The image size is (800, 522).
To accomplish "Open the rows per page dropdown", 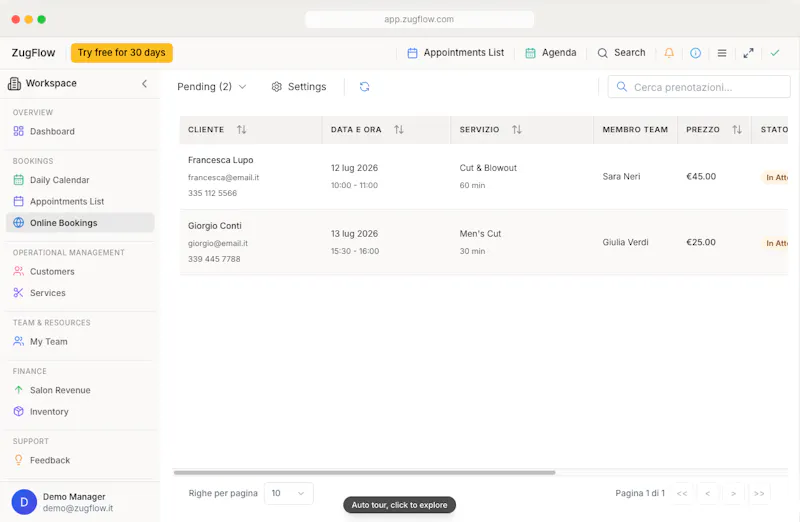I will click(x=289, y=493).
